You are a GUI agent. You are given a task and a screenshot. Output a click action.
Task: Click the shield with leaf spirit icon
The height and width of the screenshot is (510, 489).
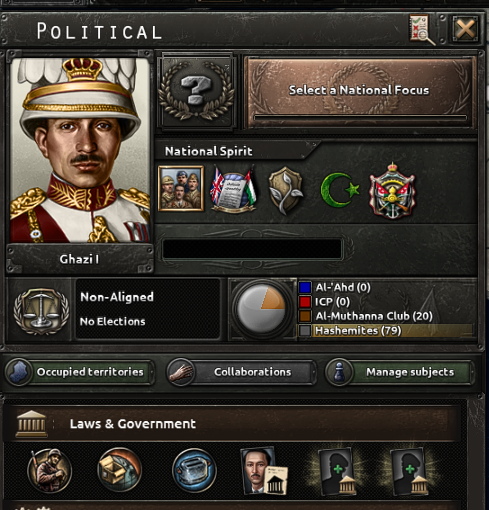pyautogui.click(x=286, y=190)
